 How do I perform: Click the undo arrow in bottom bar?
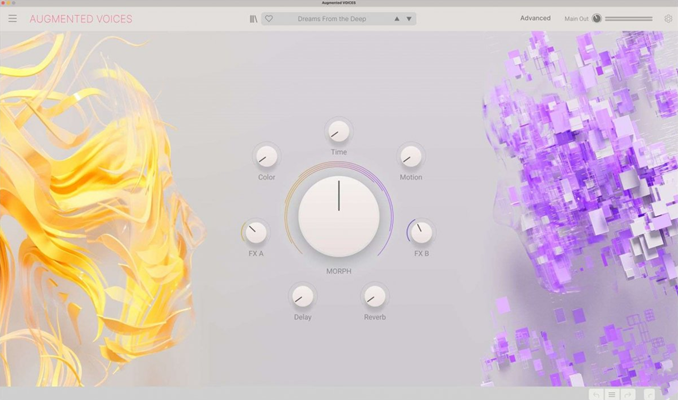tap(596, 394)
